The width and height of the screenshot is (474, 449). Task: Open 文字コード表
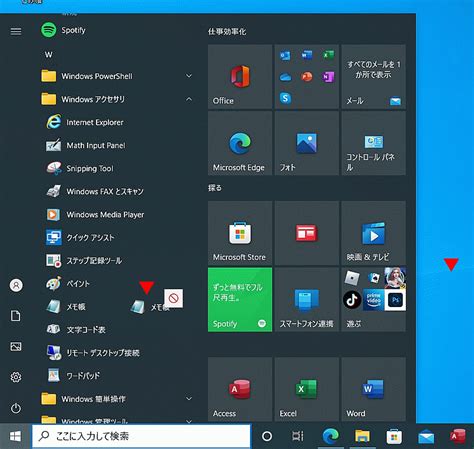117,330
